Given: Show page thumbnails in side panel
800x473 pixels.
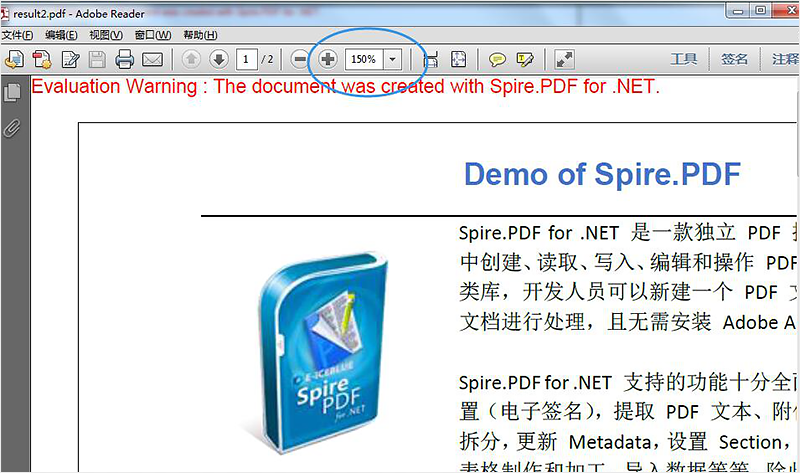Looking at the screenshot, I should pyautogui.click(x=12, y=92).
